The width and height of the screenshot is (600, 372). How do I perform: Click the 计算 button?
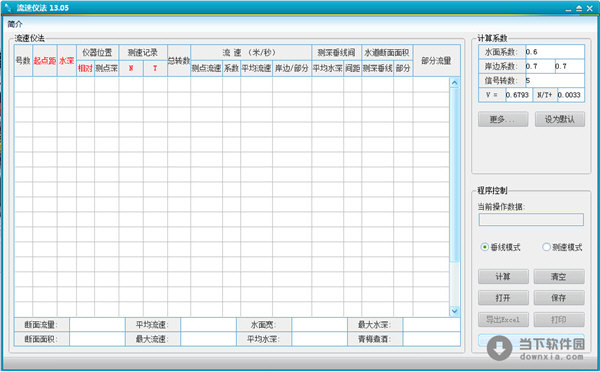click(x=503, y=276)
